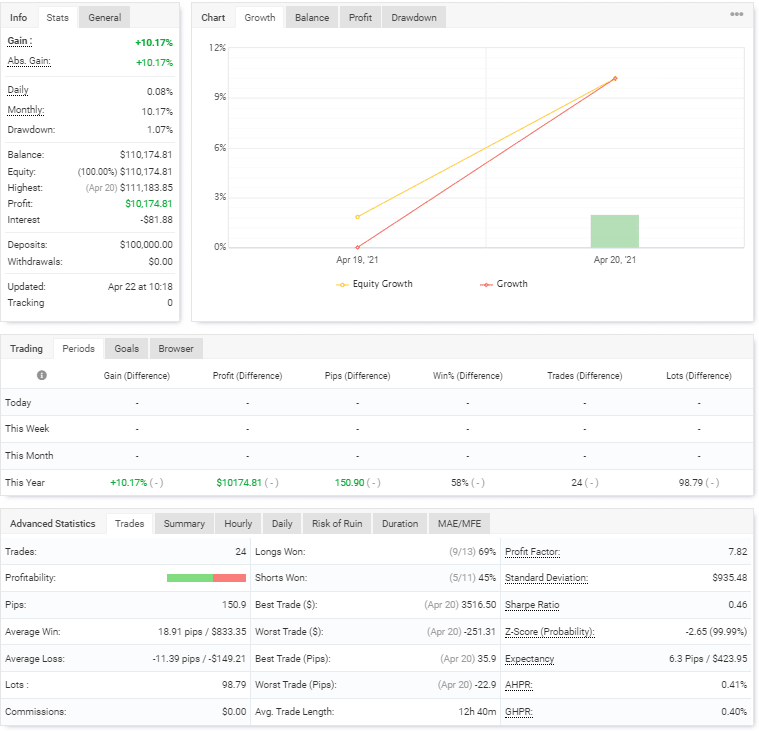Show the Drawdown chart tab
Viewport: 759px width, 731px height.
click(413, 18)
